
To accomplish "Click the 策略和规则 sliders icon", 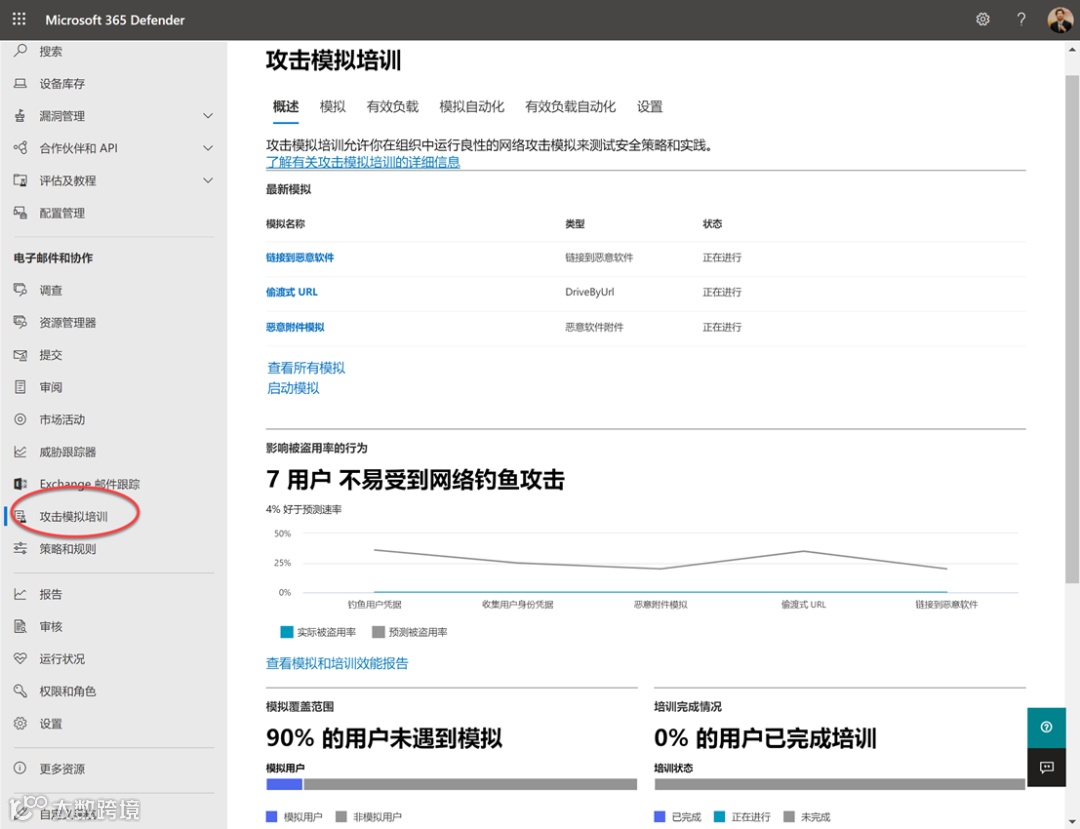I will 21,549.
